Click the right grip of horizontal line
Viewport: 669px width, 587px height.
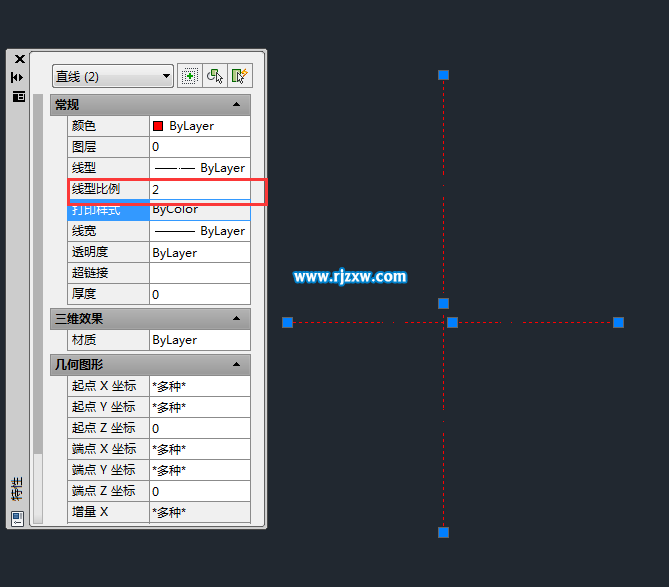coord(618,323)
